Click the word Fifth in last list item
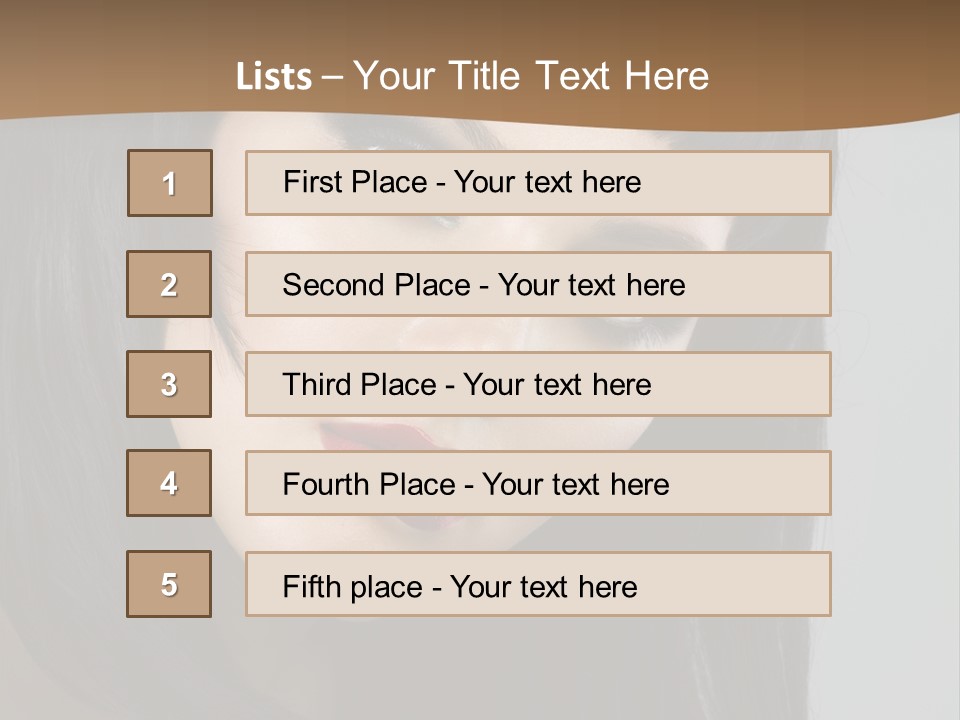This screenshot has height=720, width=960. 311,587
